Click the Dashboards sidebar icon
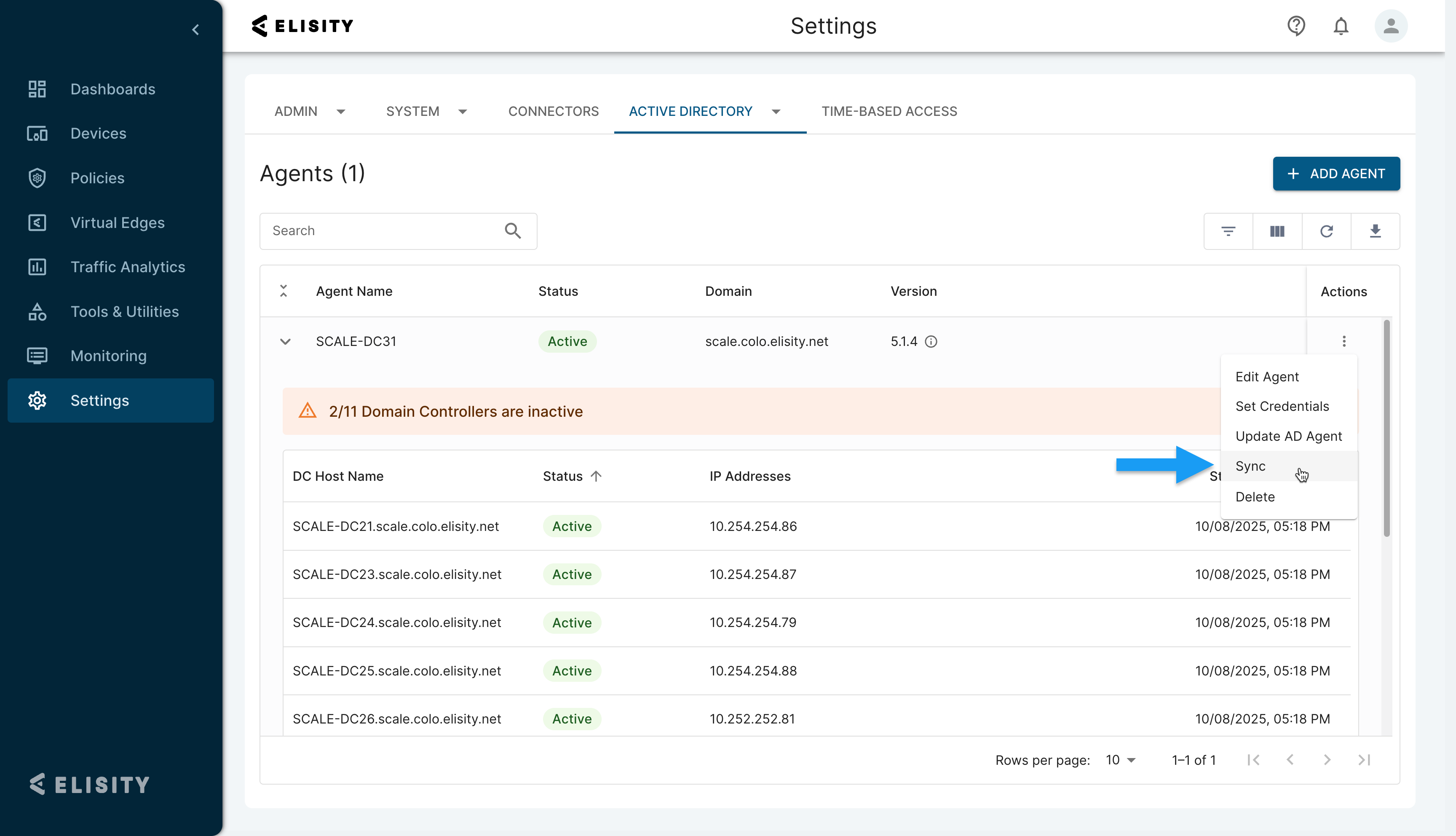This screenshot has height=836, width=1456. click(37, 89)
